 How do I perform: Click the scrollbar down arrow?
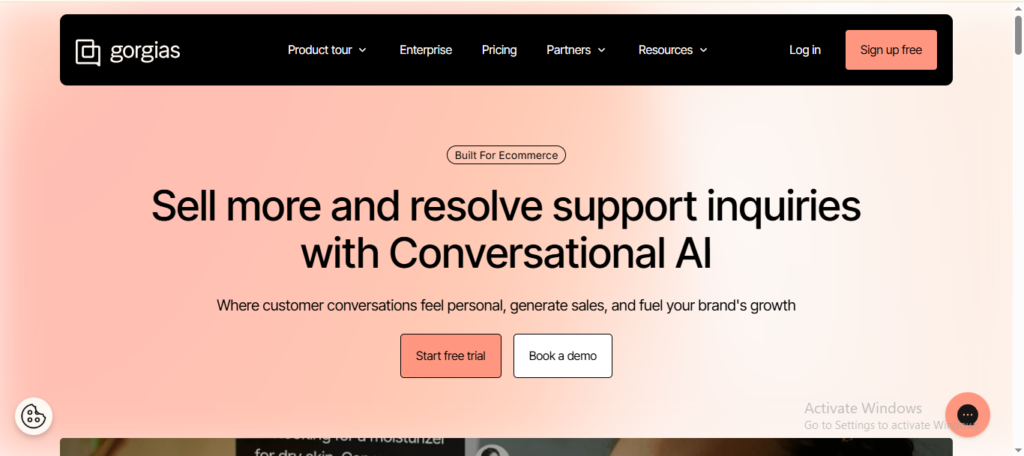[x=1017, y=449]
